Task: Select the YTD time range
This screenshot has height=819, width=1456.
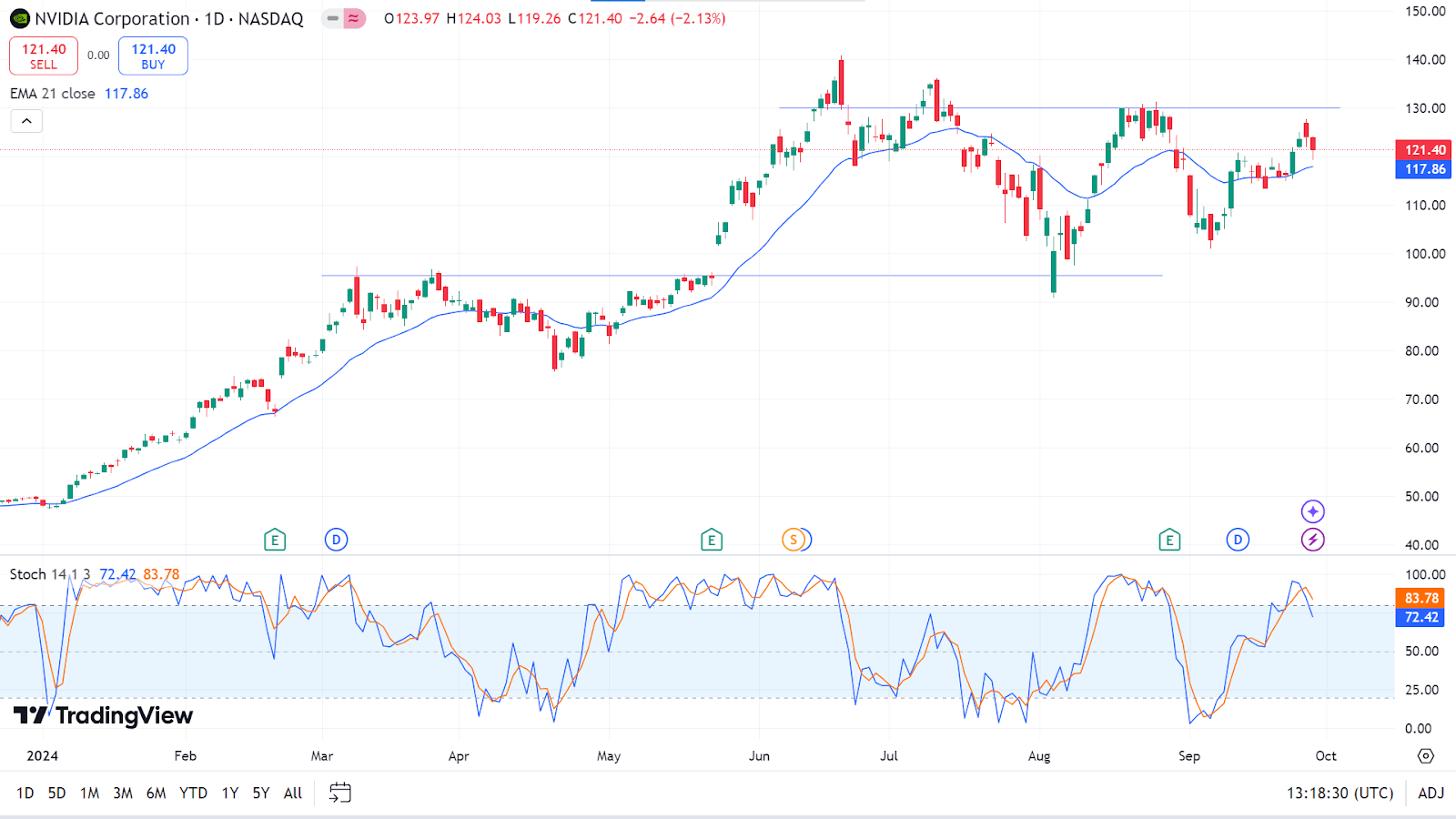Action: point(193,794)
